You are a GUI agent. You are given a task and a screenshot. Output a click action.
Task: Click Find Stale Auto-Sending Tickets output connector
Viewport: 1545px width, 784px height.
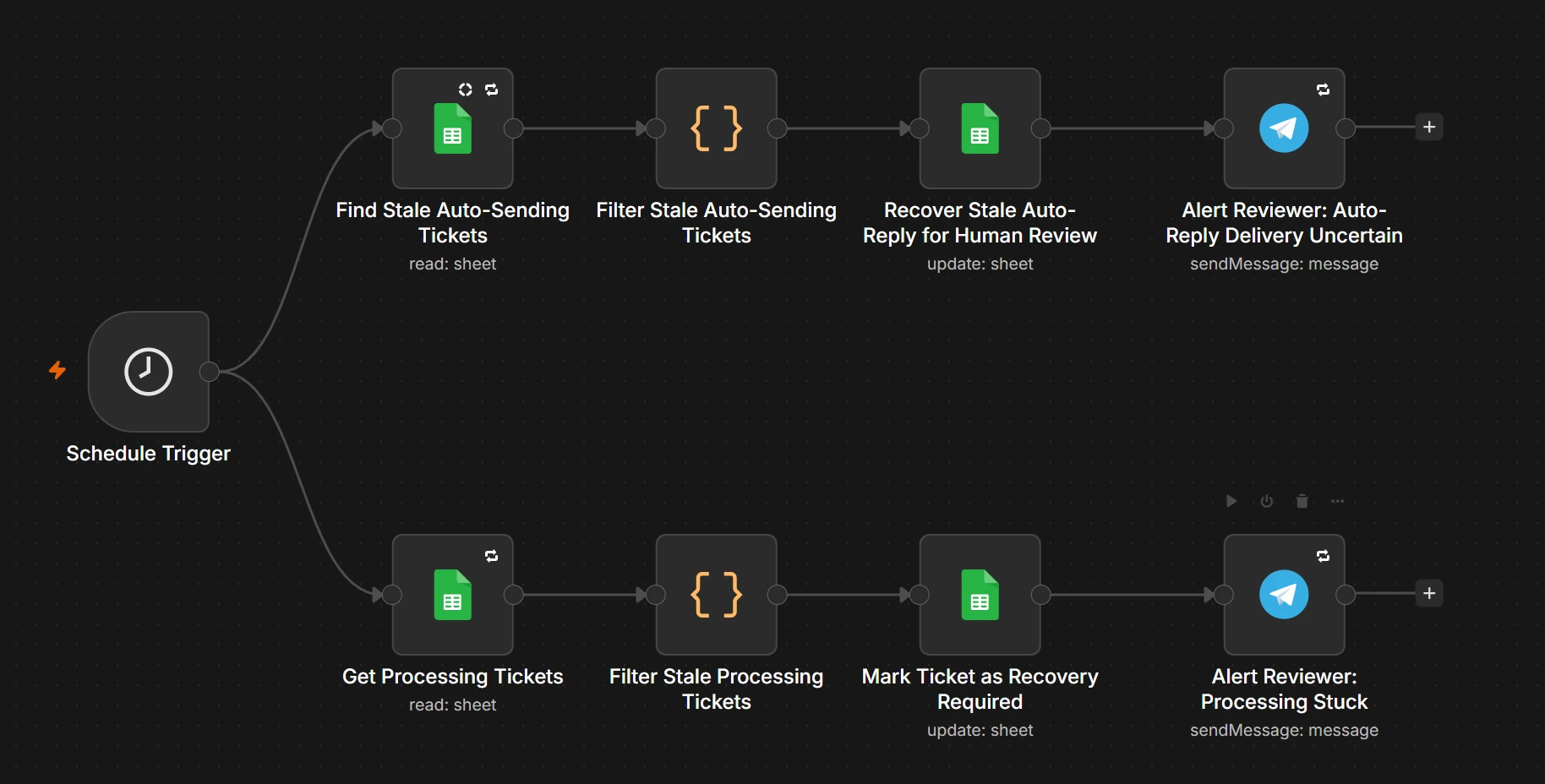[514, 128]
